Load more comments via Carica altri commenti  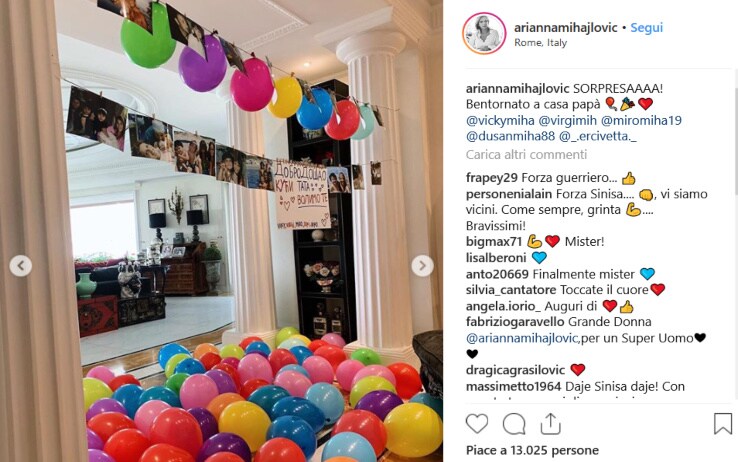526,154
